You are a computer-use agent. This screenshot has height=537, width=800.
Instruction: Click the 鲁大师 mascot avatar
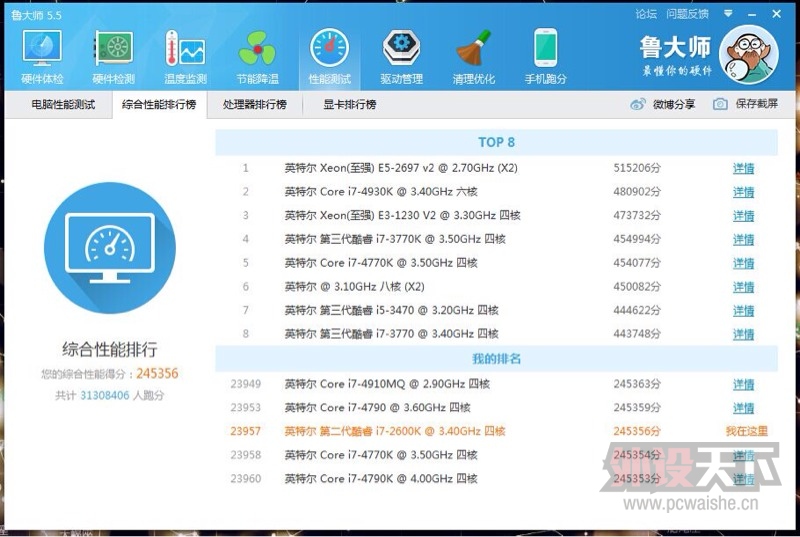tap(748, 55)
